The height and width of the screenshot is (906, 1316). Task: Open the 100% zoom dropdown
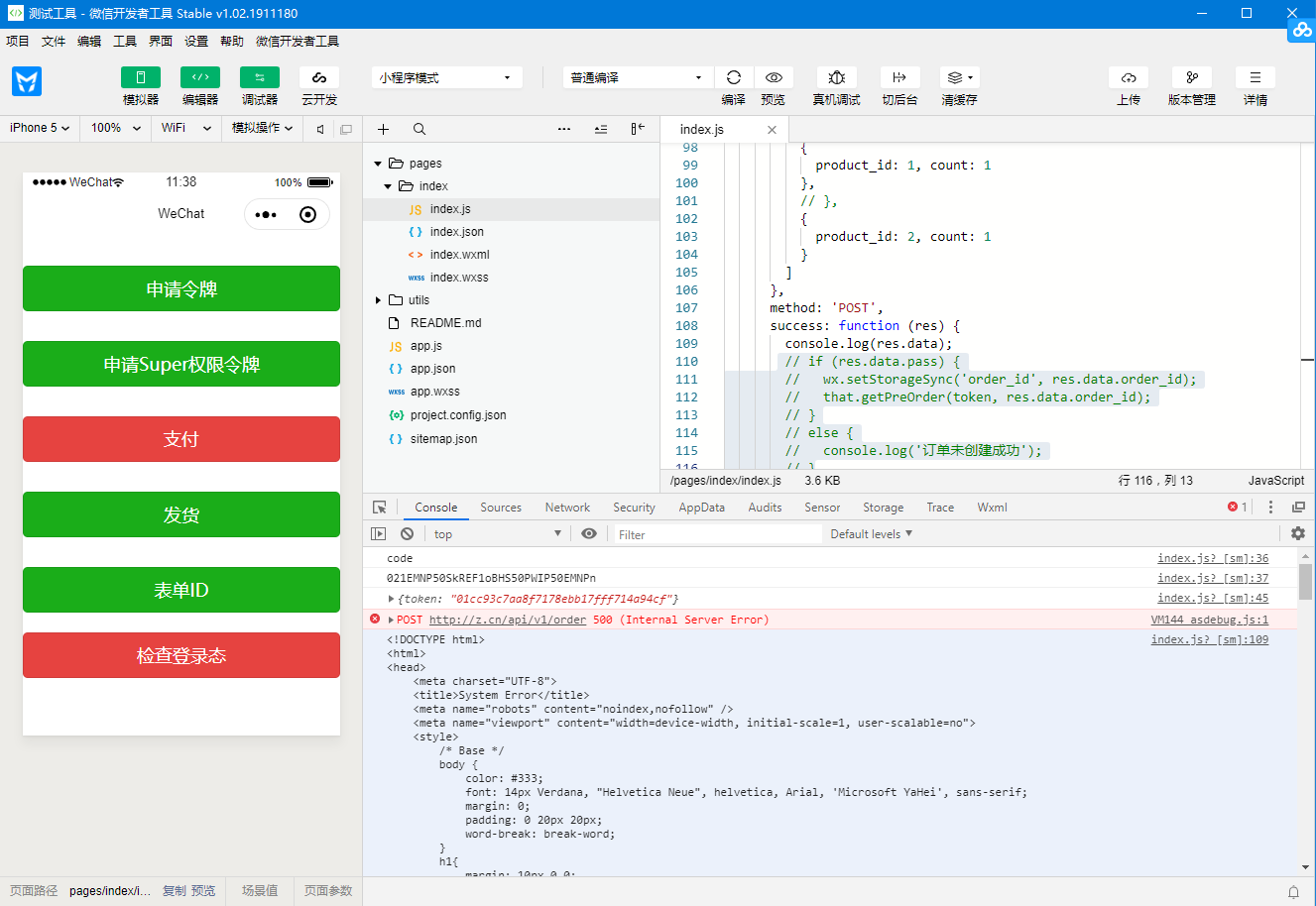point(115,128)
